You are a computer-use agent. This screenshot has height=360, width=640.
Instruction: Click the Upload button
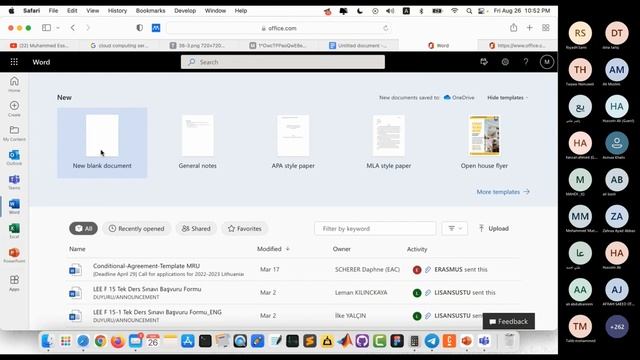(493, 229)
